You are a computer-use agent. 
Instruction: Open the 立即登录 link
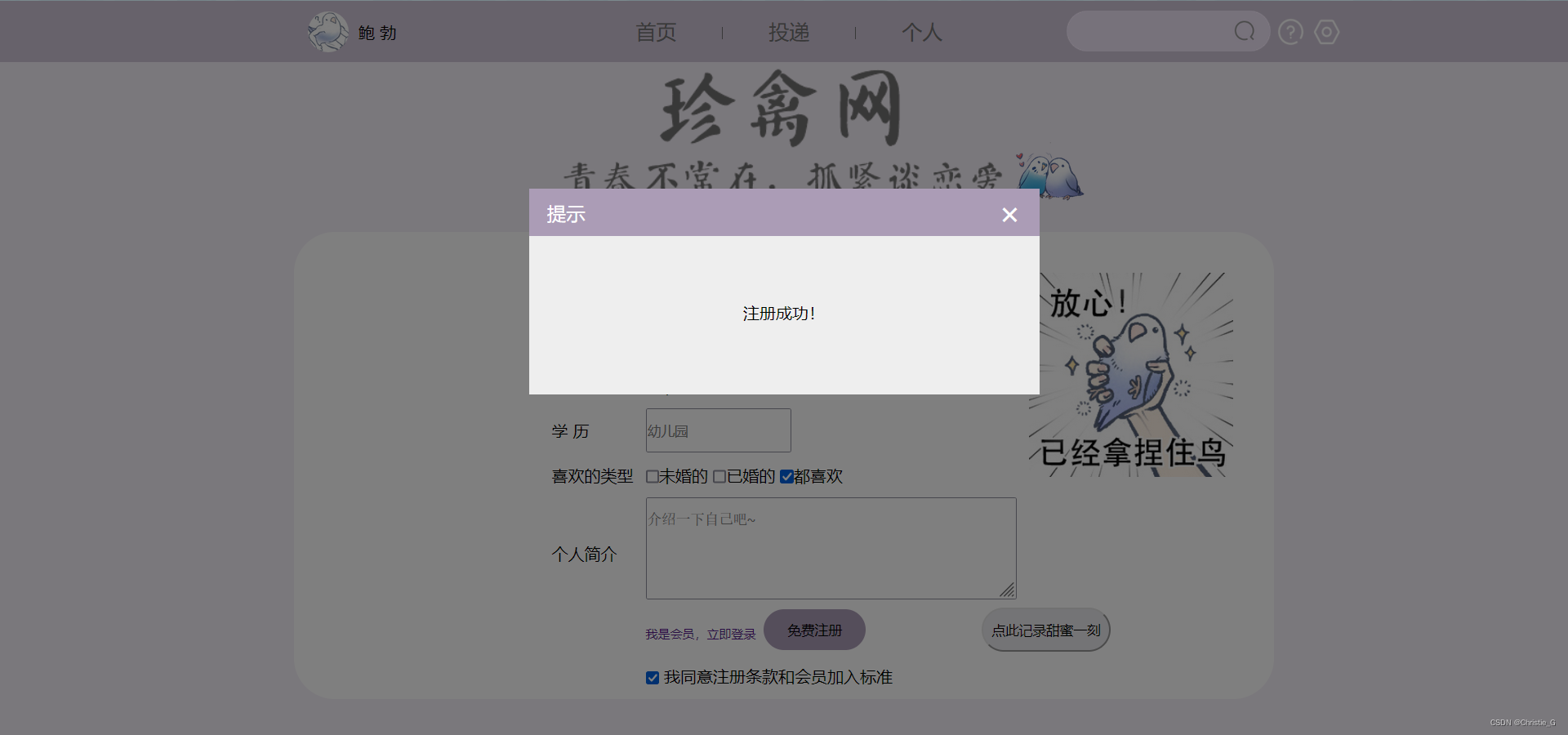(x=730, y=634)
